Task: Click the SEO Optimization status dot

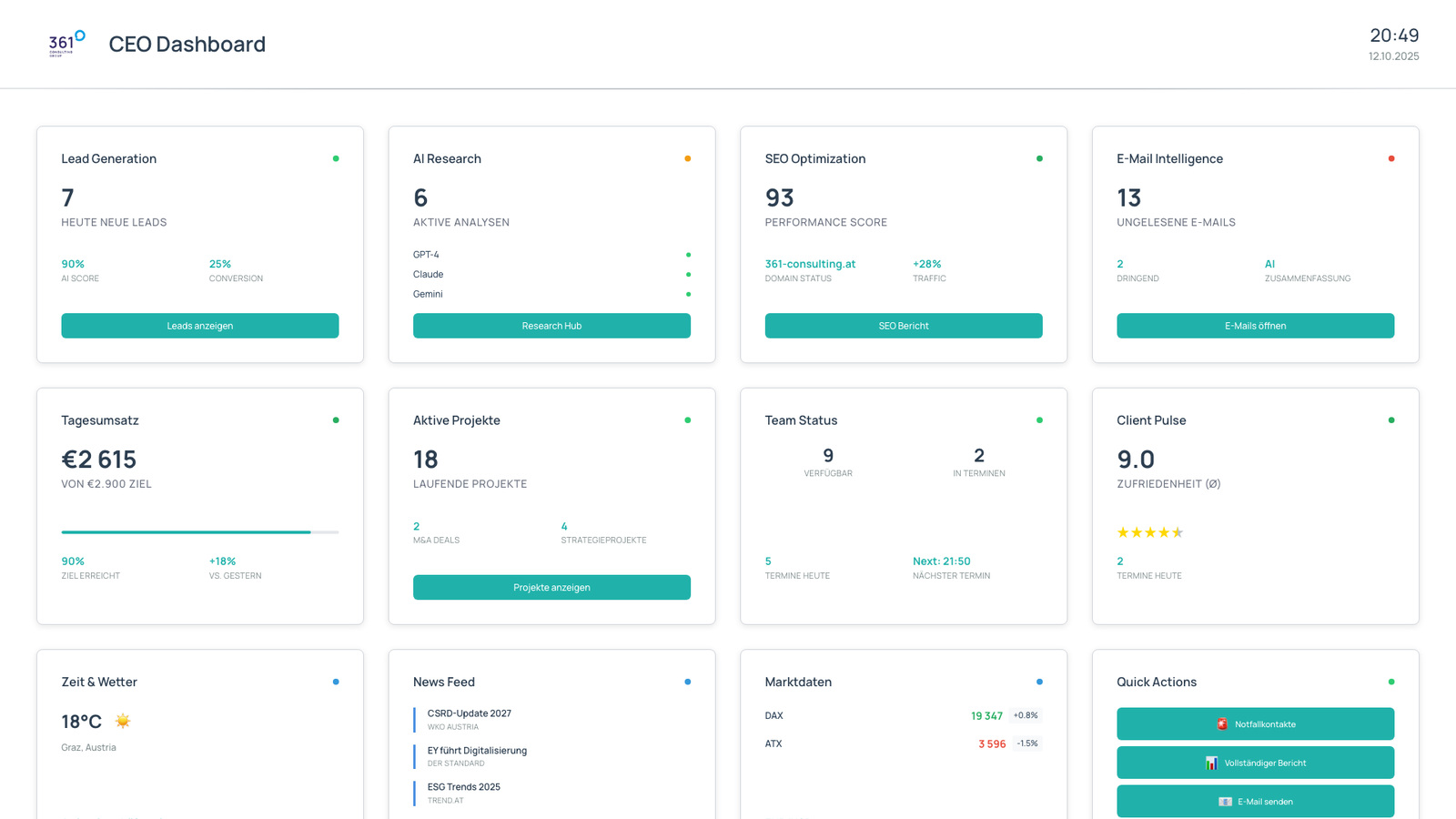Action: click(x=1039, y=158)
